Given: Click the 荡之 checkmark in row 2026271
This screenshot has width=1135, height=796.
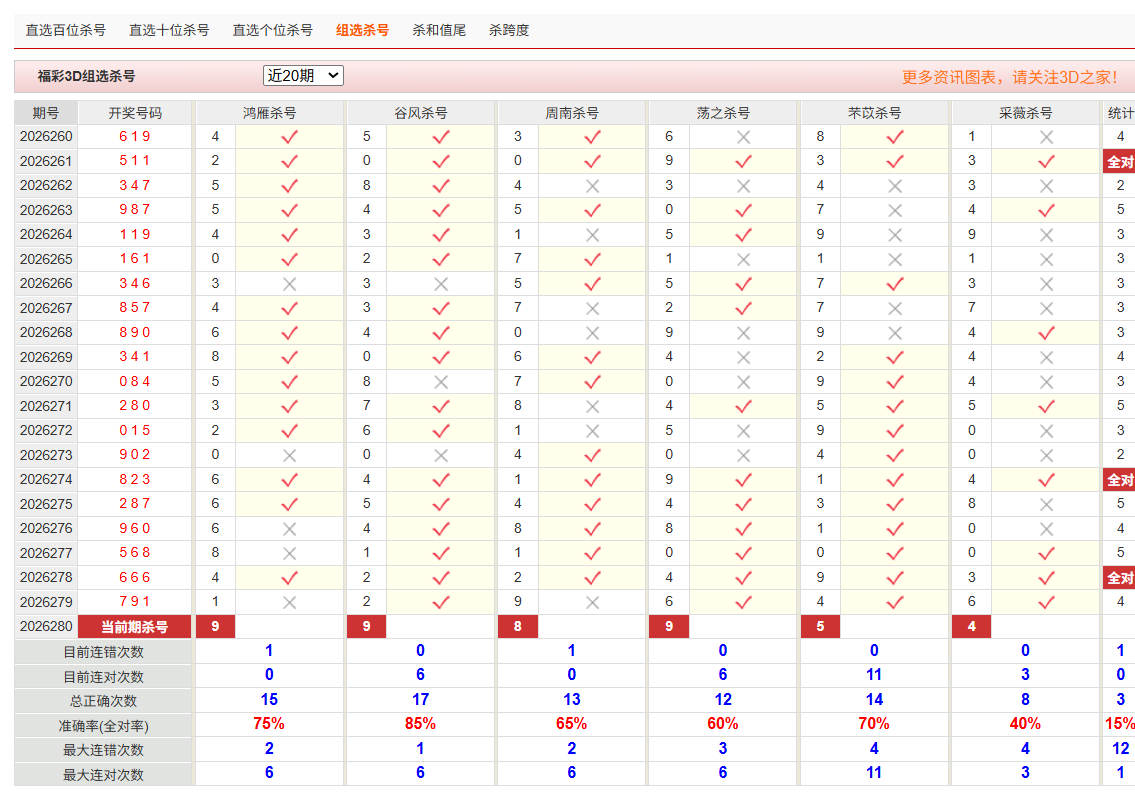Looking at the screenshot, I should pyautogui.click(x=743, y=407).
